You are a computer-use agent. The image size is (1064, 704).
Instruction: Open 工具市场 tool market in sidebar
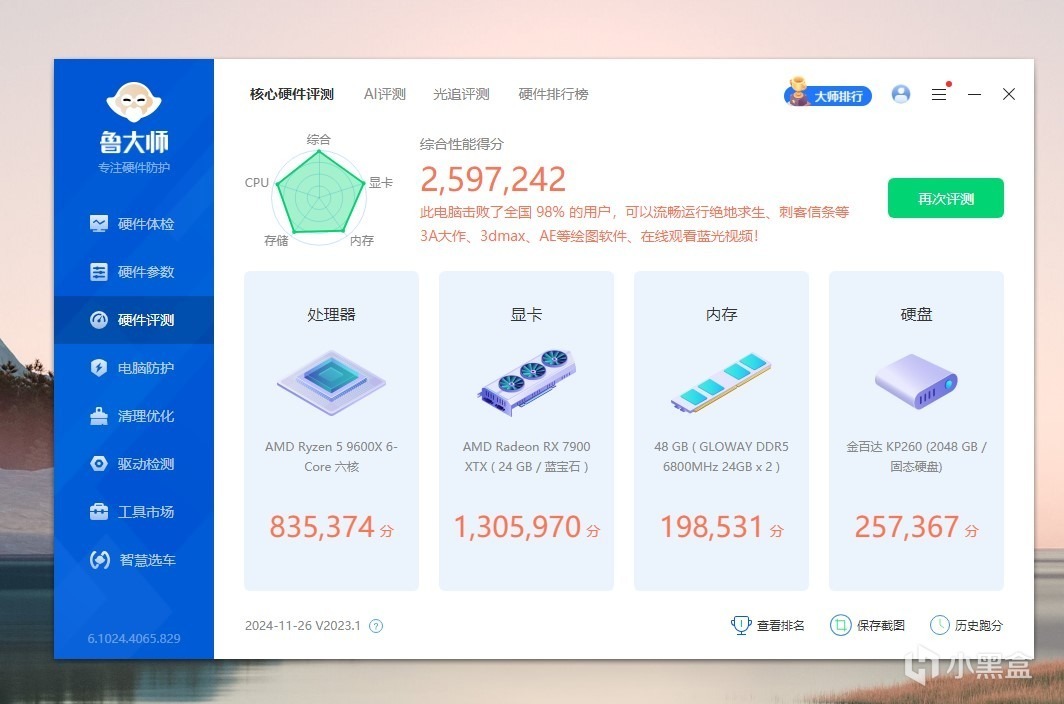tap(134, 512)
